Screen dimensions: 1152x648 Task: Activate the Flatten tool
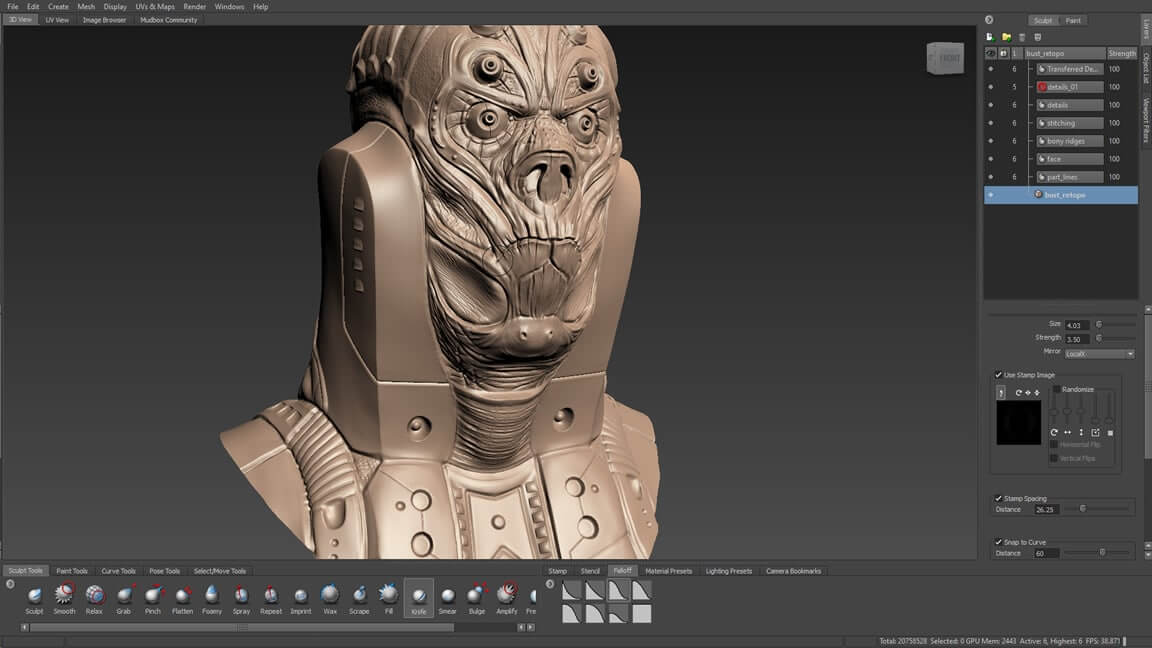[182, 596]
